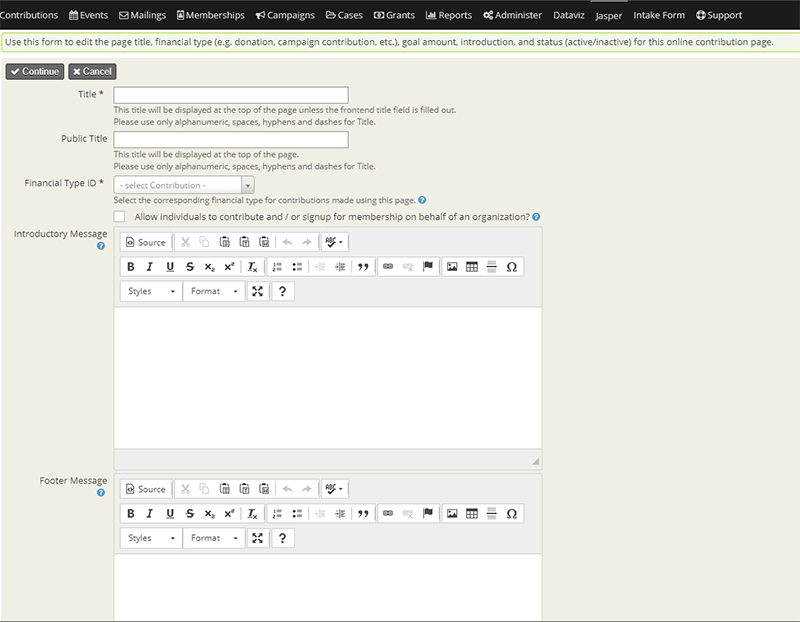Insert a table in the Introductory Message editor
Image resolution: width=800 pixels, height=622 pixels.
point(470,266)
